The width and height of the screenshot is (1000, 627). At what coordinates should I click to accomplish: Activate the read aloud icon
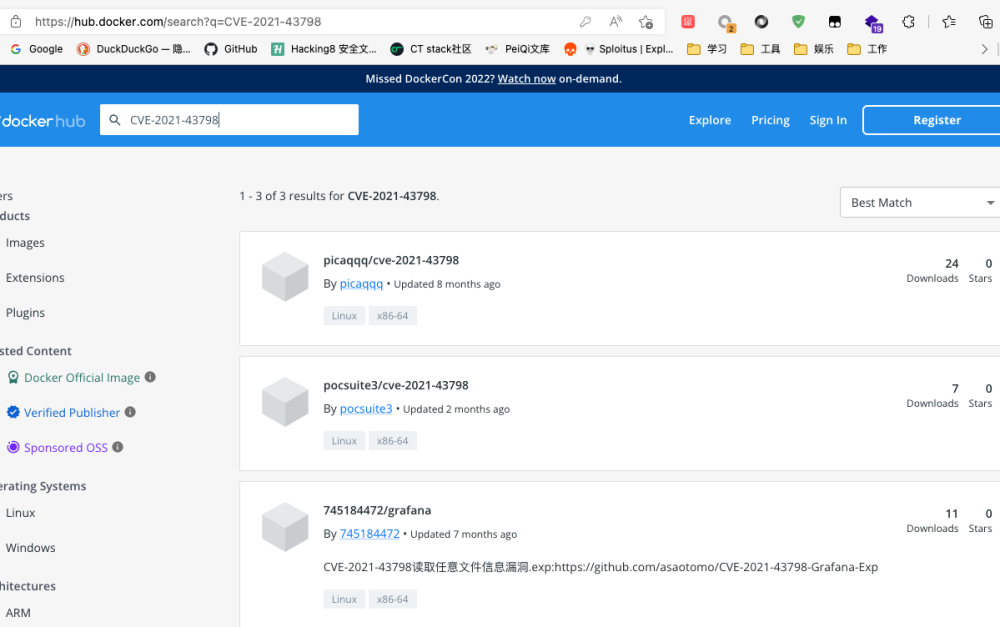pos(615,22)
